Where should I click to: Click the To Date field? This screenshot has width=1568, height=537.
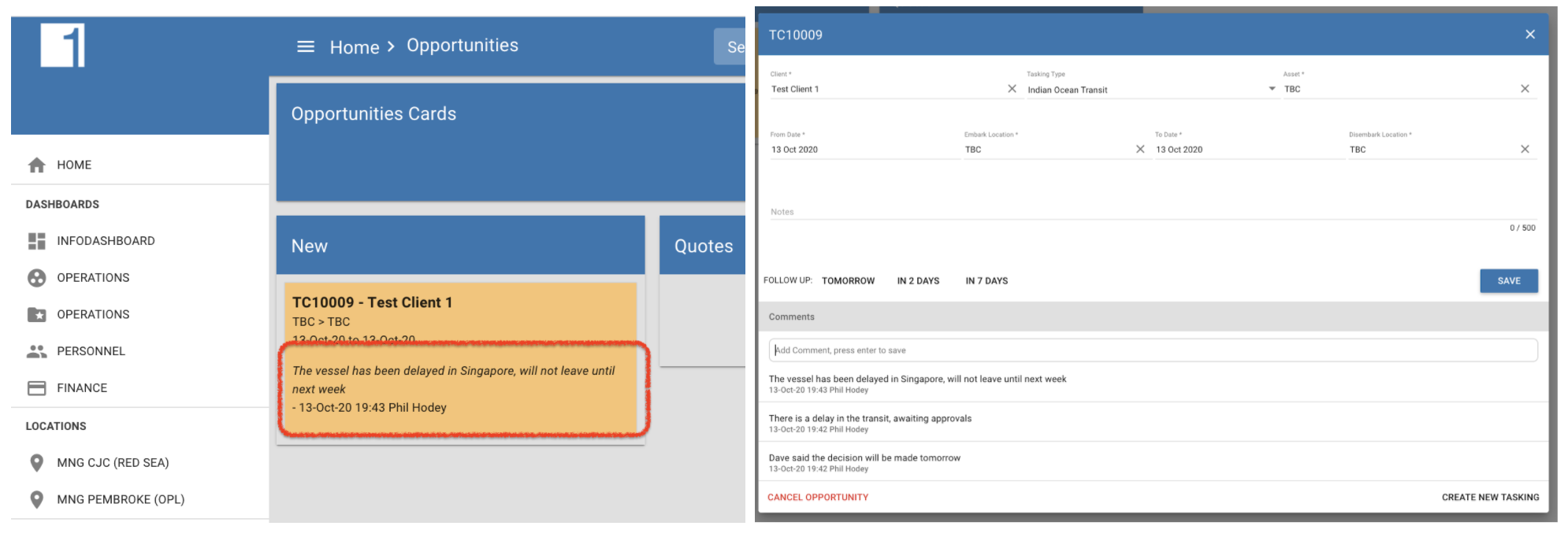tap(1249, 150)
